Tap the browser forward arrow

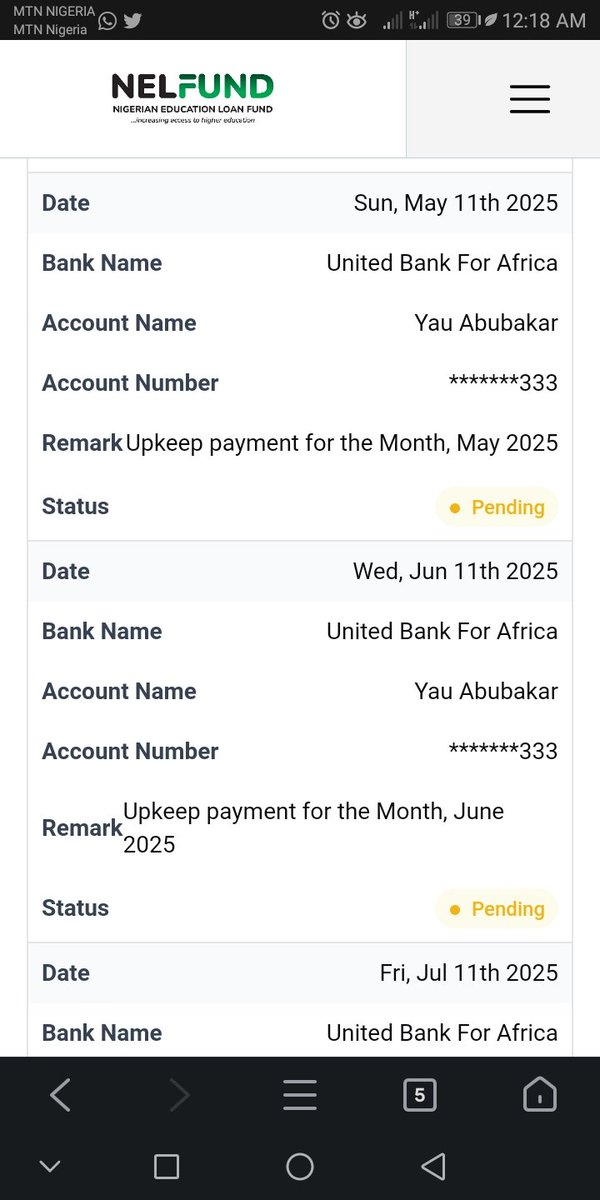[x=180, y=1095]
